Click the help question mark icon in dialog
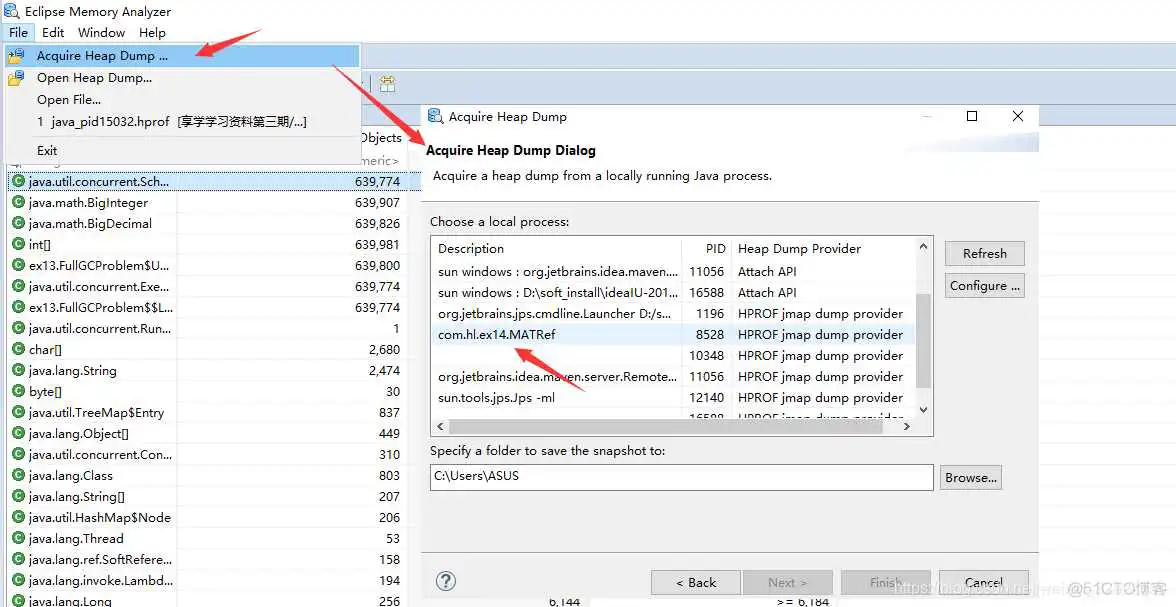The image size is (1176, 607). coord(446,581)
